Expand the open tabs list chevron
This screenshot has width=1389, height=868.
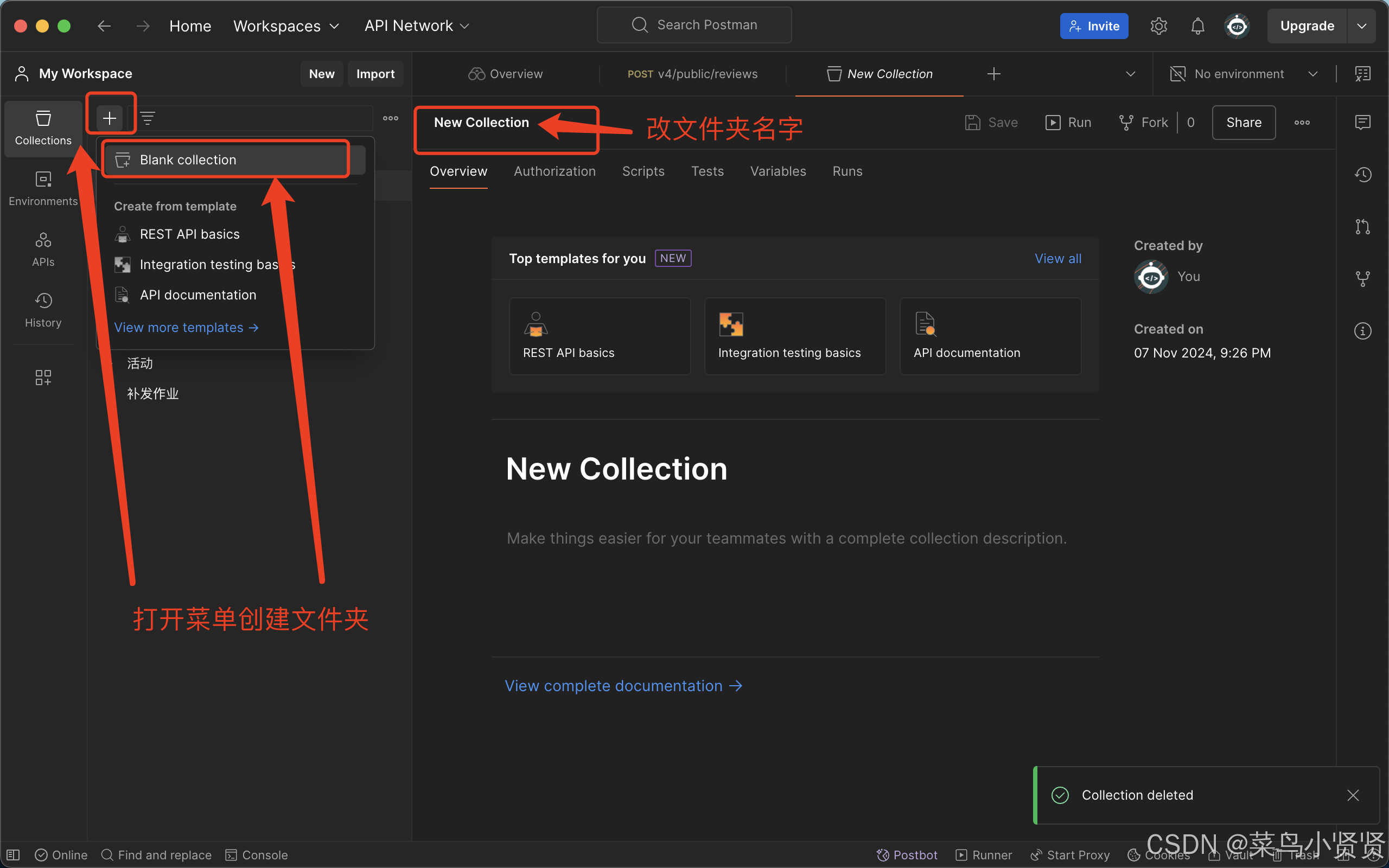pyautogui.click(x=1131, y=74)
